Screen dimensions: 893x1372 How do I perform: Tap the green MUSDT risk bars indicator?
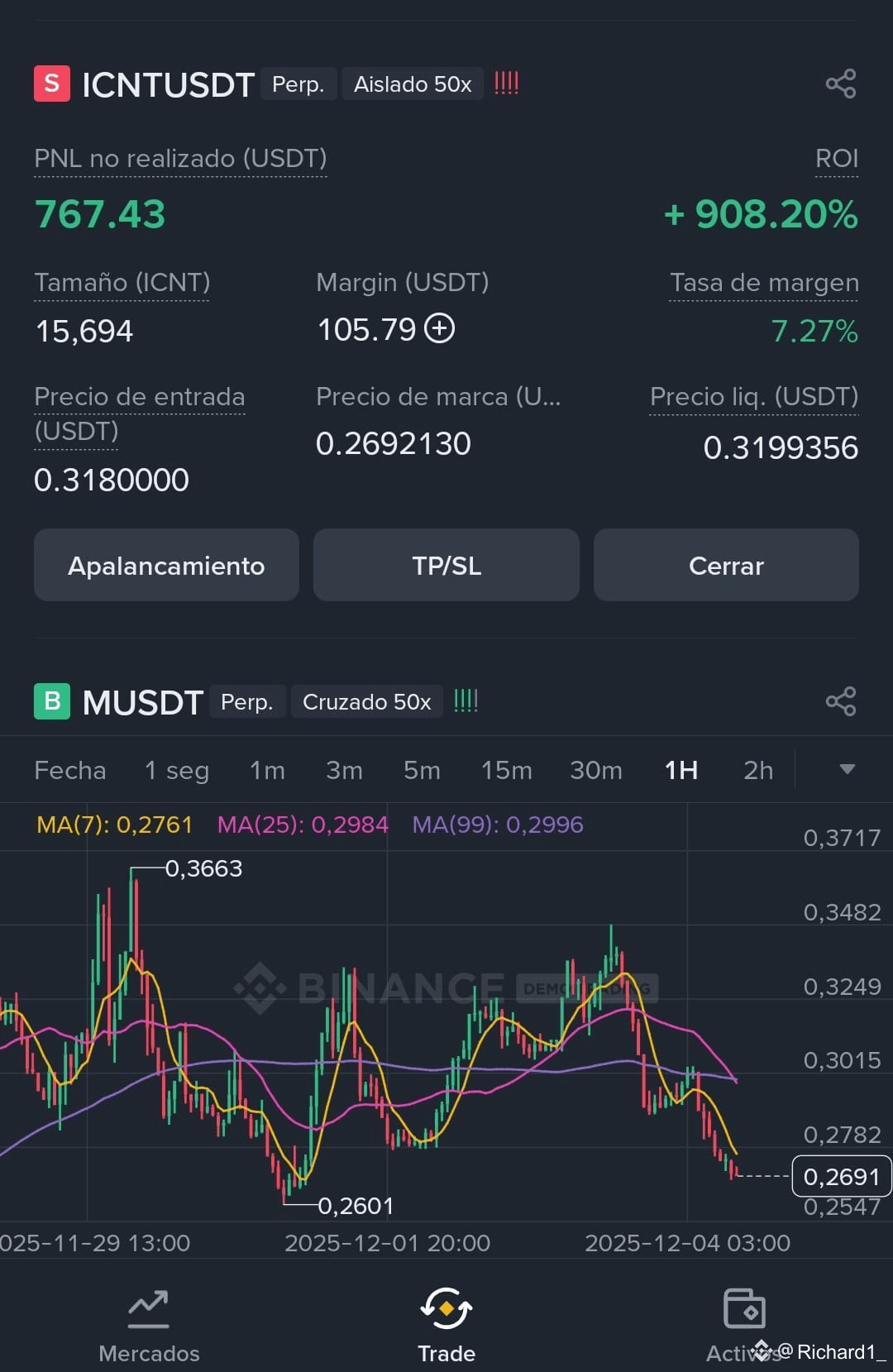coord(466,700)
